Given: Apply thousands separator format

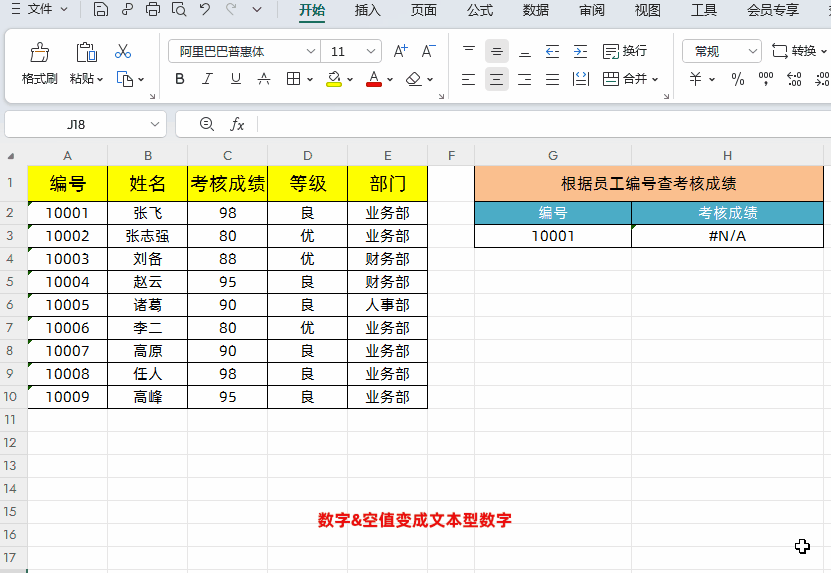Looking at the screenshot, I should coord(766,79).
